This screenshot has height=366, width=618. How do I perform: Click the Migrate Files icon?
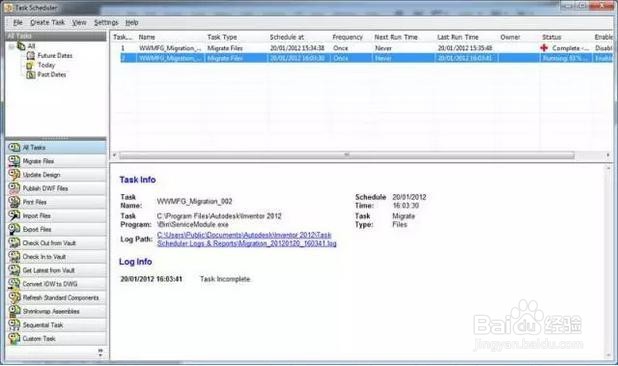point(14,161)
